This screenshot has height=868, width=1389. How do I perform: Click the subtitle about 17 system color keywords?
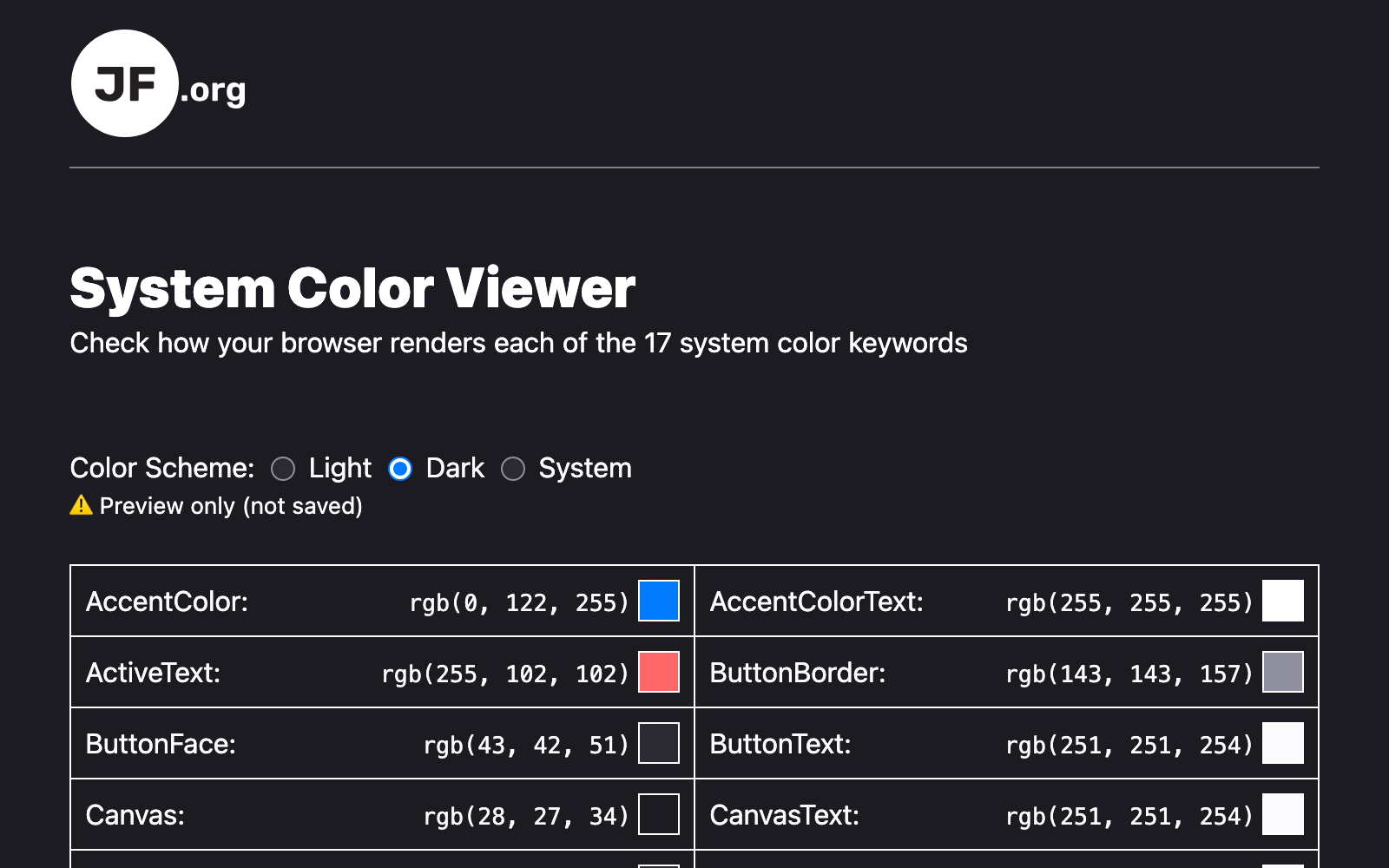point(518,343)
